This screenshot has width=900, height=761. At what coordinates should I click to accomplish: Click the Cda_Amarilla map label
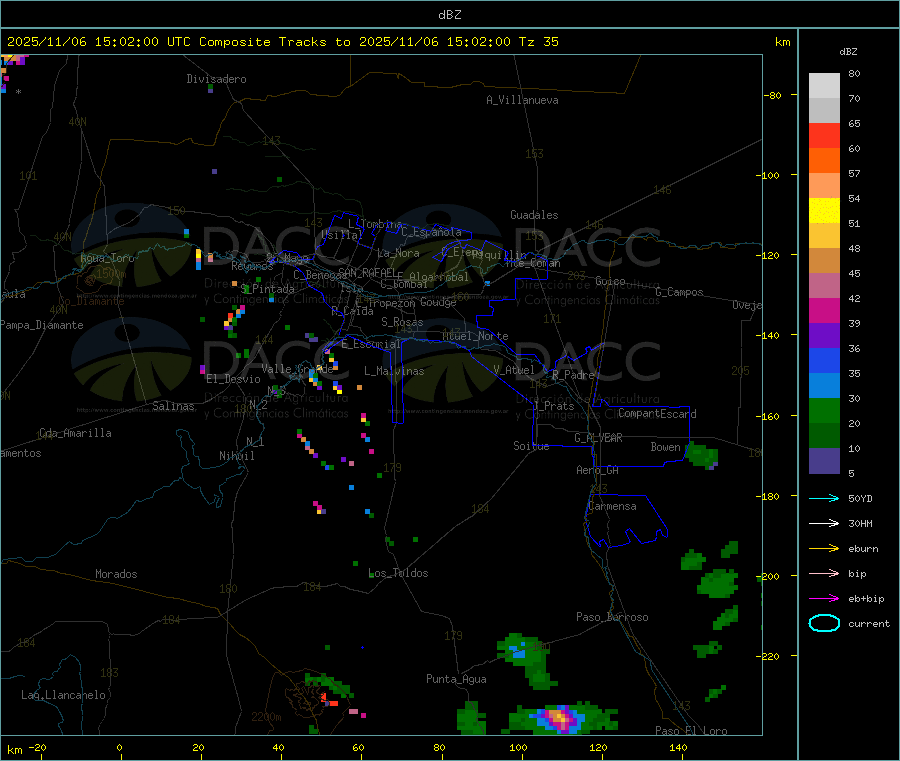pyautogui.click(x=75, y=433)
